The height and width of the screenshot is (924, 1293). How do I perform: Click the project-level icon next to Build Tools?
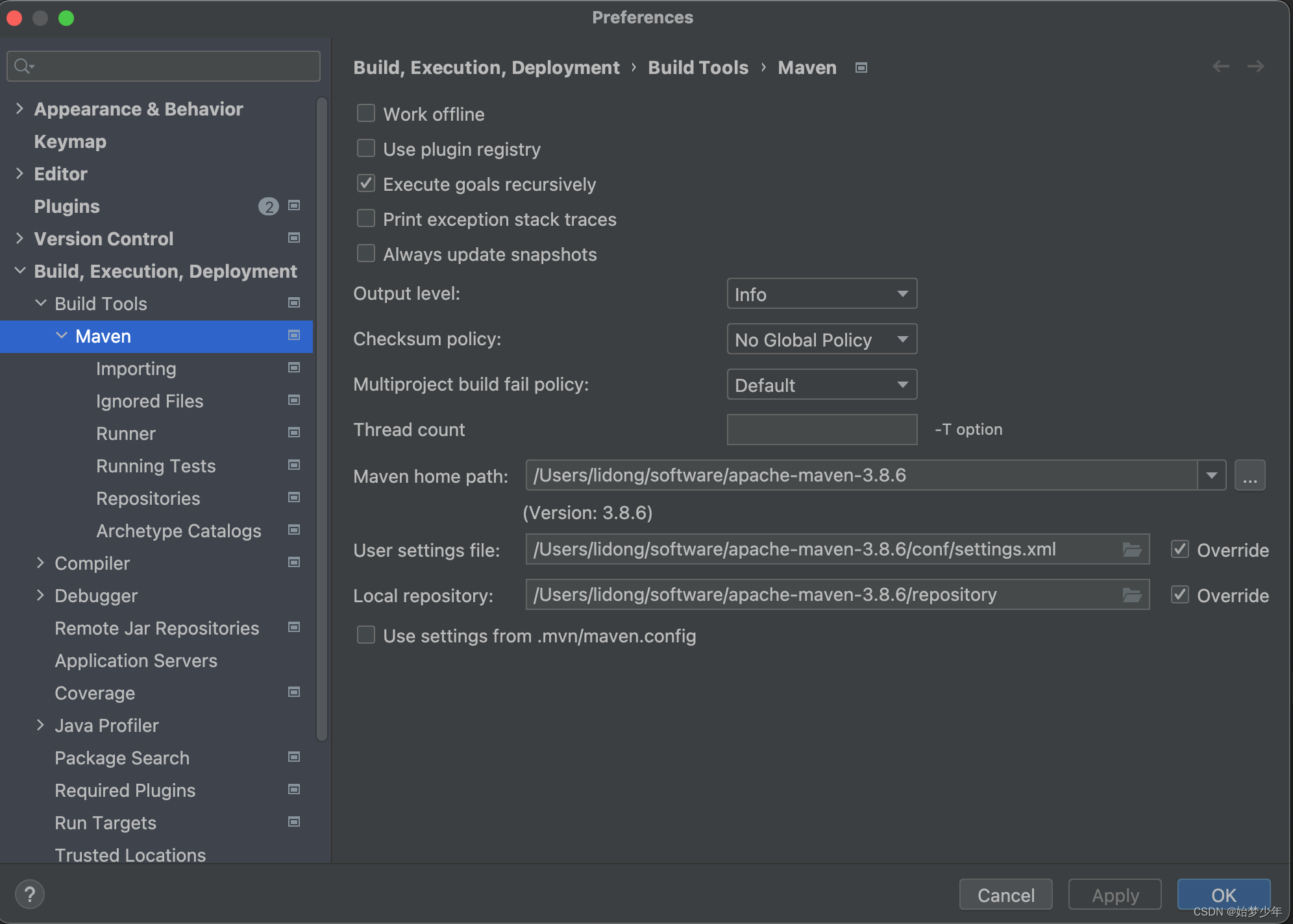click(x=294, y=303)
